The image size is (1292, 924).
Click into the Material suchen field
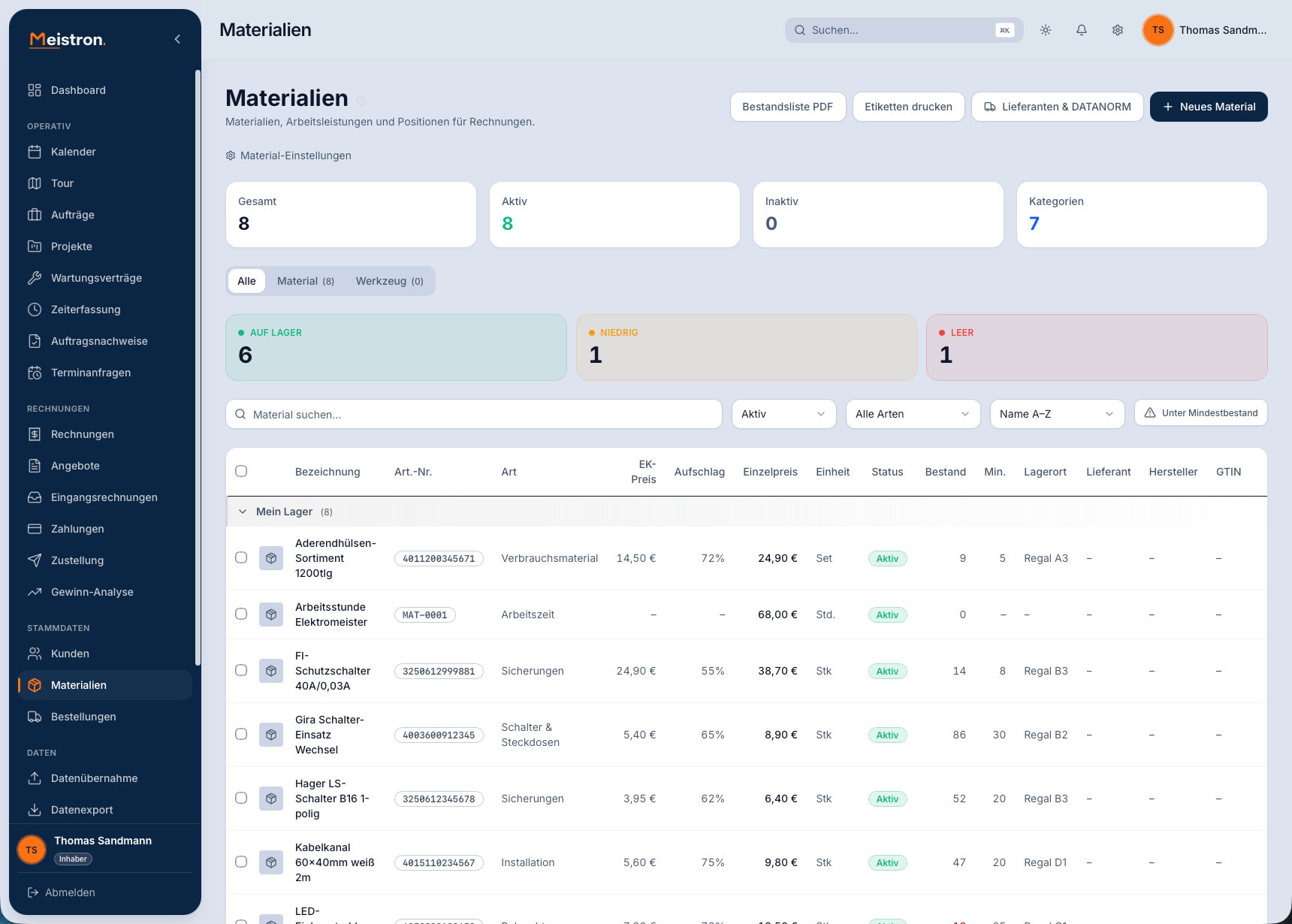(x=474, y=414)
